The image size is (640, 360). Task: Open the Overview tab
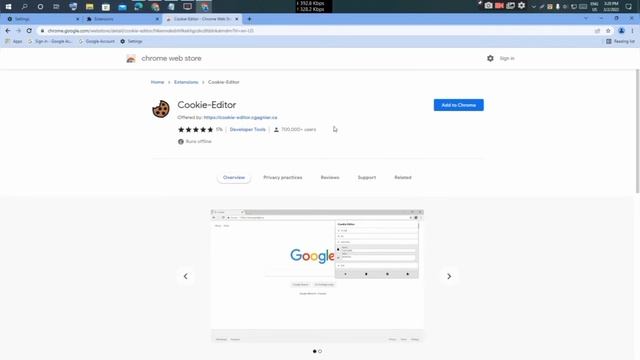pyautogui.click(x=234, y=178)
